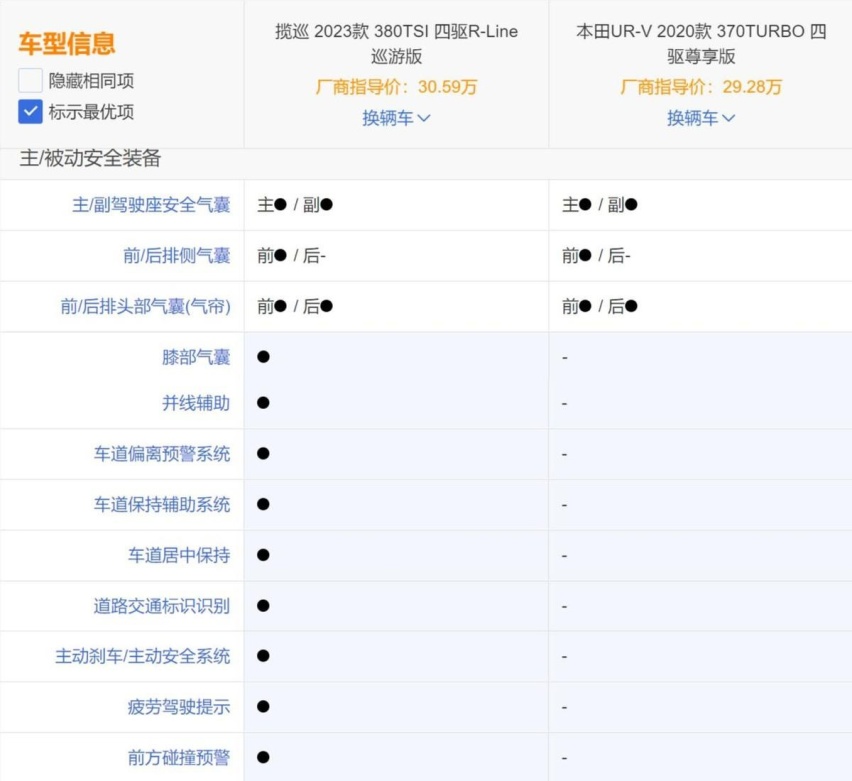Screen dimensions: 852x781
Task: Open 主动刹车/主动安全系统 link
Action: (142, 656)
